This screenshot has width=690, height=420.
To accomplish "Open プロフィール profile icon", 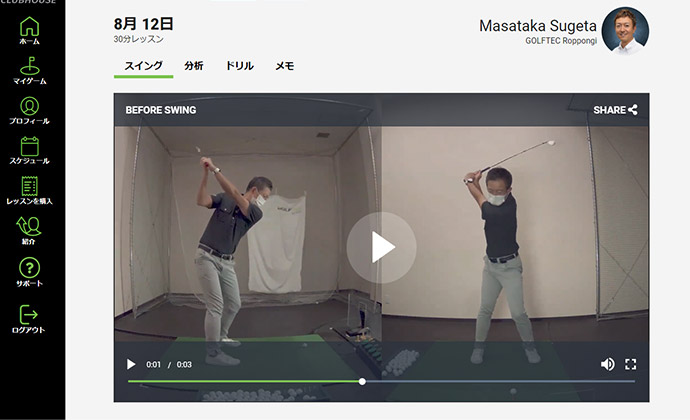I will pos(29,106).
